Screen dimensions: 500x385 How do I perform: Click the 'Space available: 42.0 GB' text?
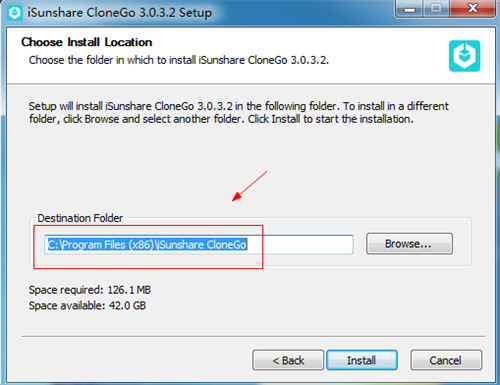point(87,305)
